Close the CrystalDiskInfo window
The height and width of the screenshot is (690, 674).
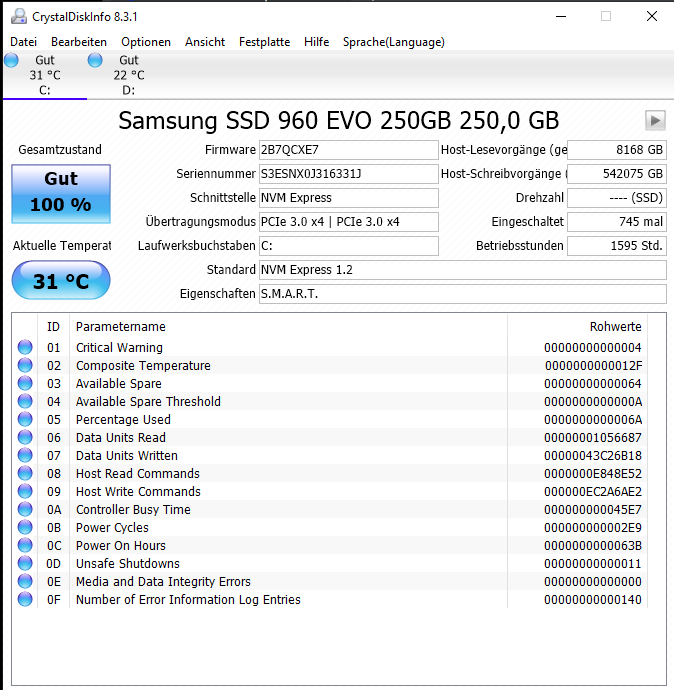pos(652,17)
